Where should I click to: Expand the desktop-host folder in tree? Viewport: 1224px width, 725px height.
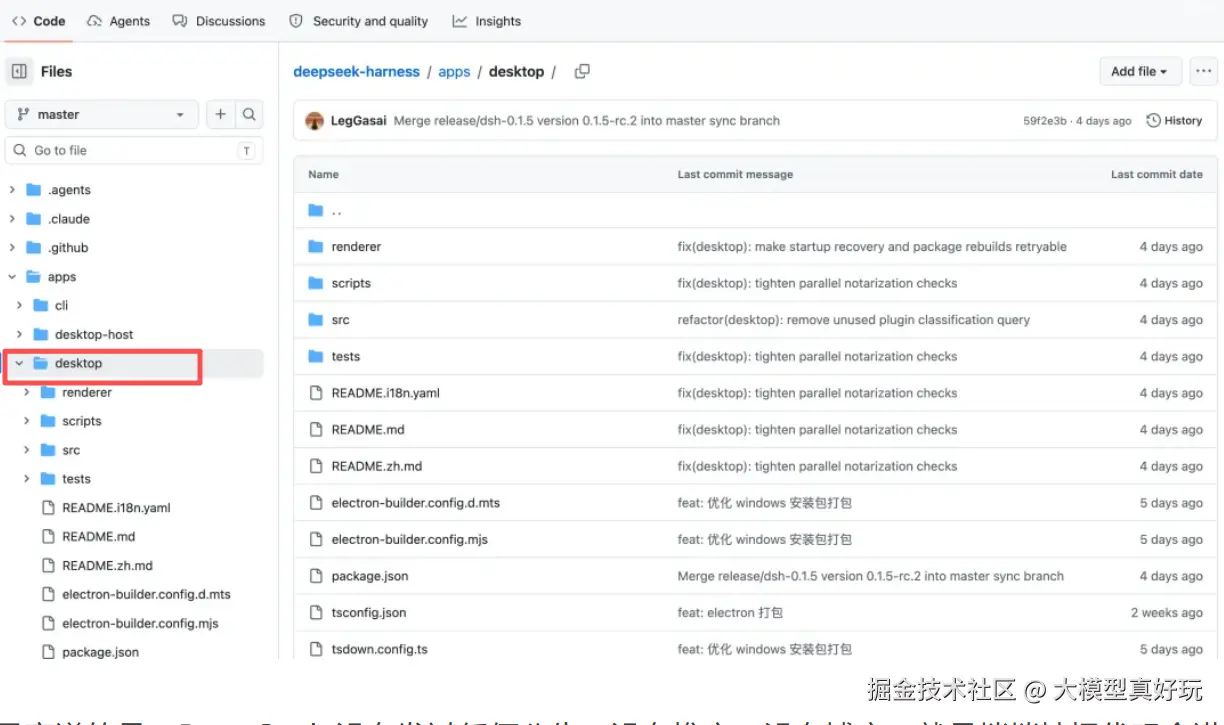click(x=19, y=334)
